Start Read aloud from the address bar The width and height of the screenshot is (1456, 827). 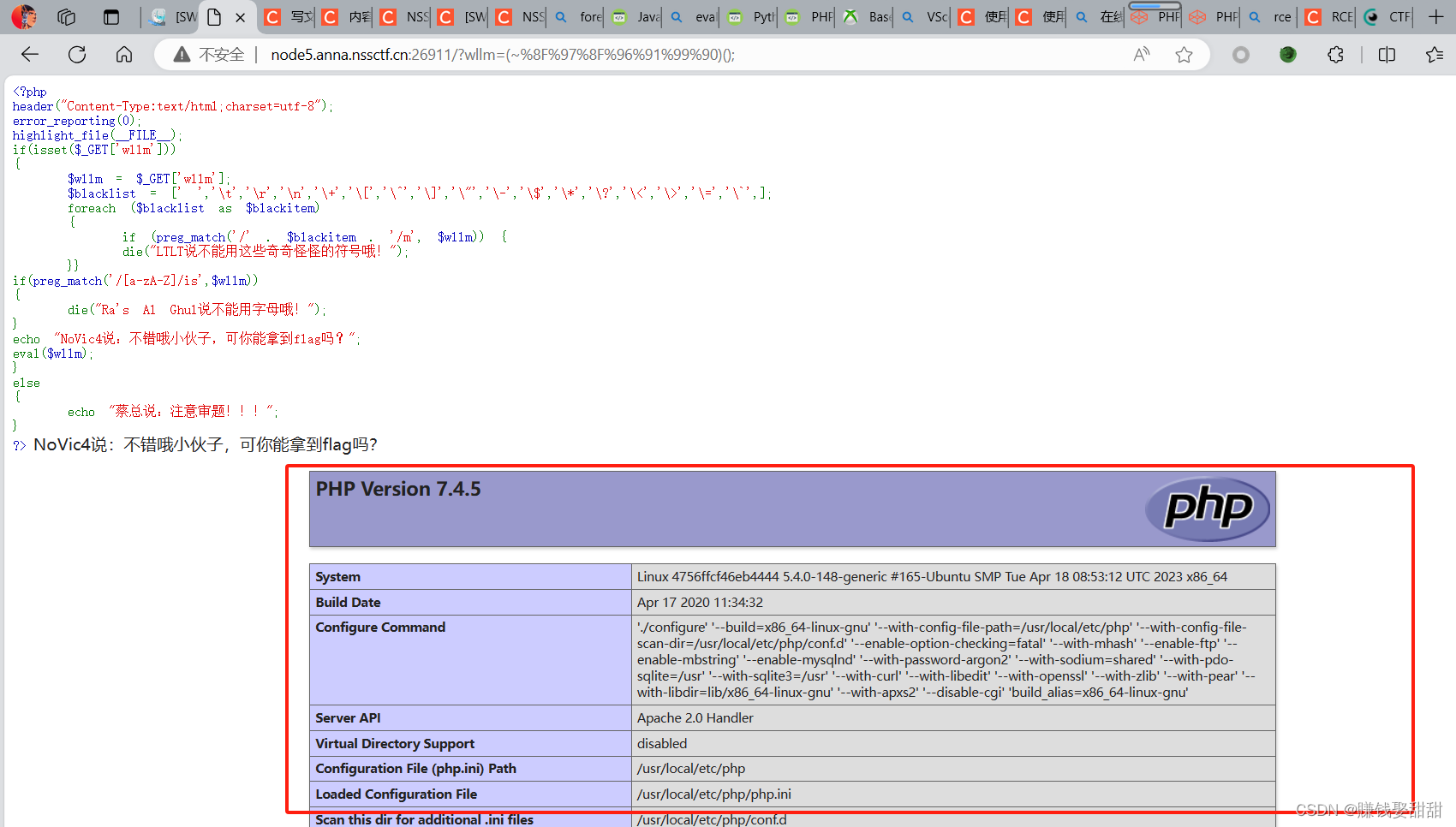coord(1142,54)
